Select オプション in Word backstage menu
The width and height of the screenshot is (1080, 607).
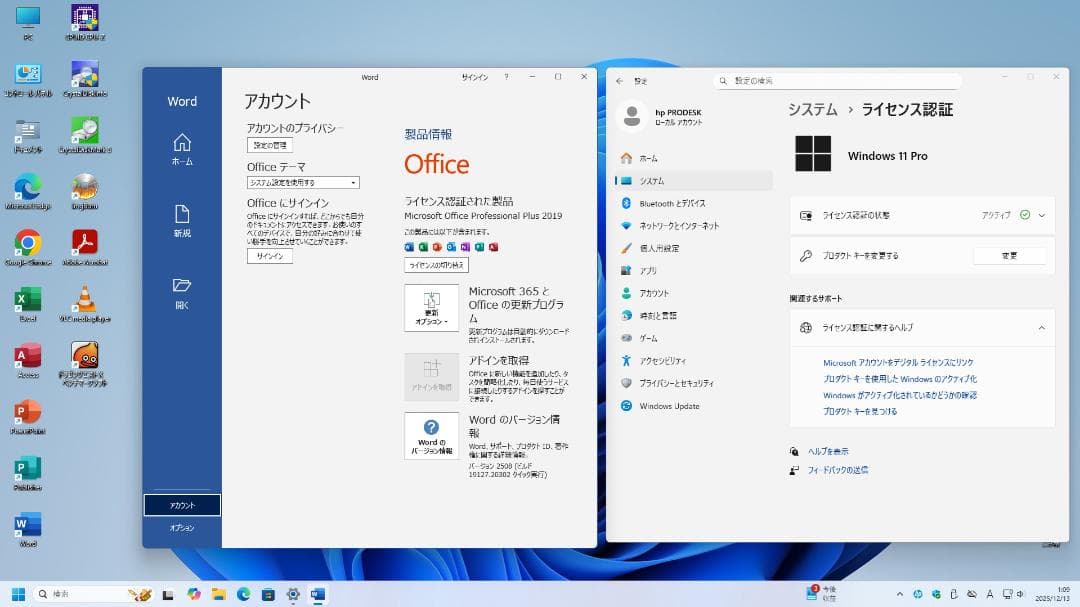(x=181, y=527)
